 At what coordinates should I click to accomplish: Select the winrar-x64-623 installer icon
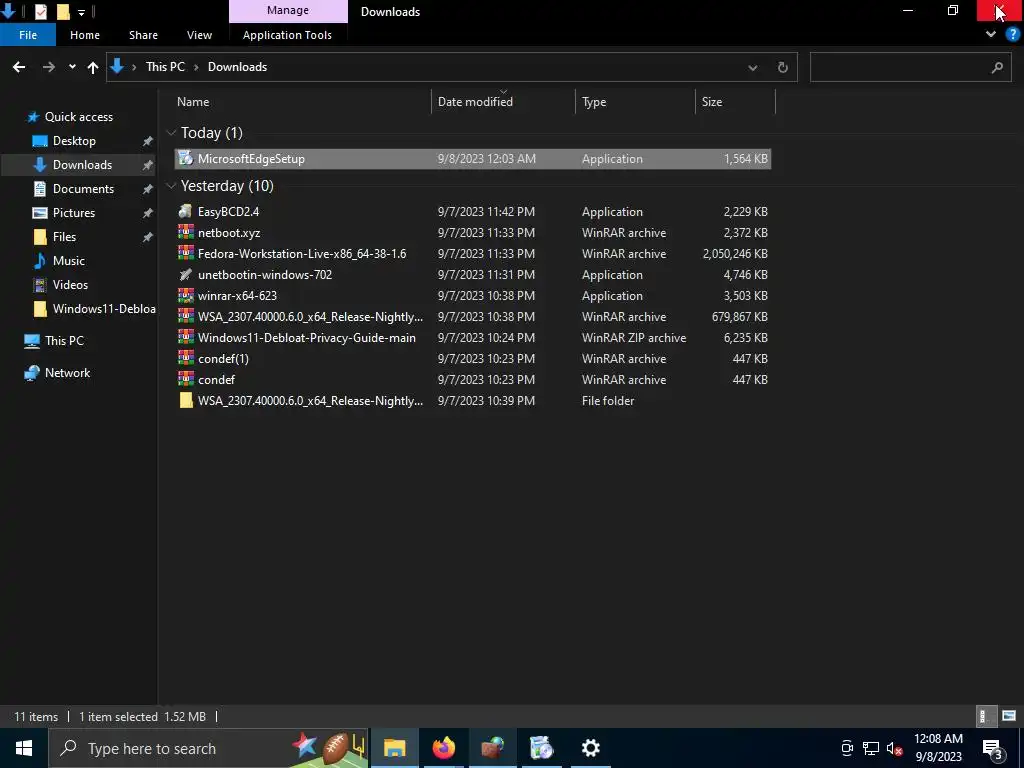click(185, 295)
